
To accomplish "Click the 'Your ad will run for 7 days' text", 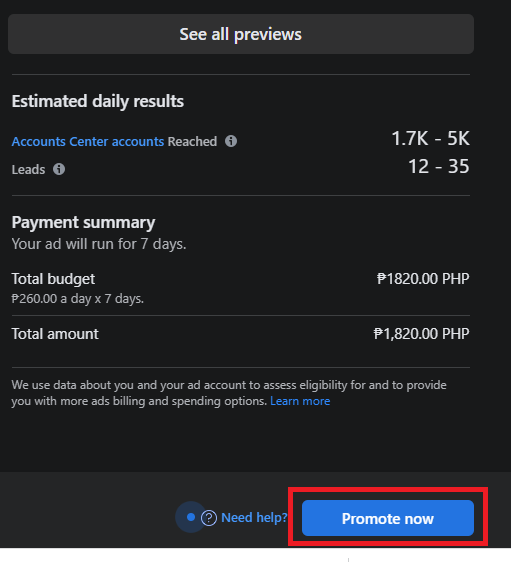I will tap(99, 244).
